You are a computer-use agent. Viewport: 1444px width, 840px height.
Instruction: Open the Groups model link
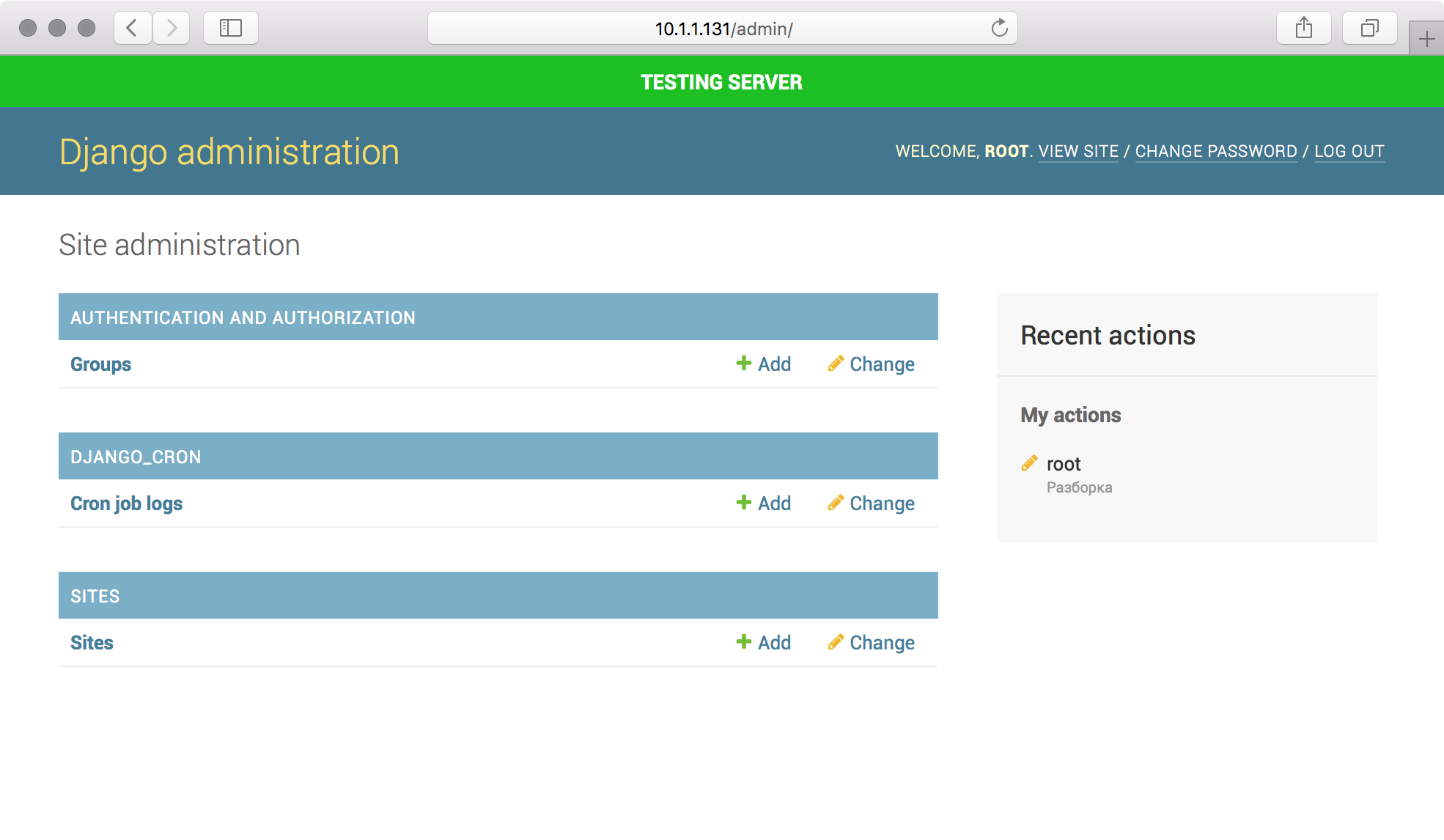point(101,364)
